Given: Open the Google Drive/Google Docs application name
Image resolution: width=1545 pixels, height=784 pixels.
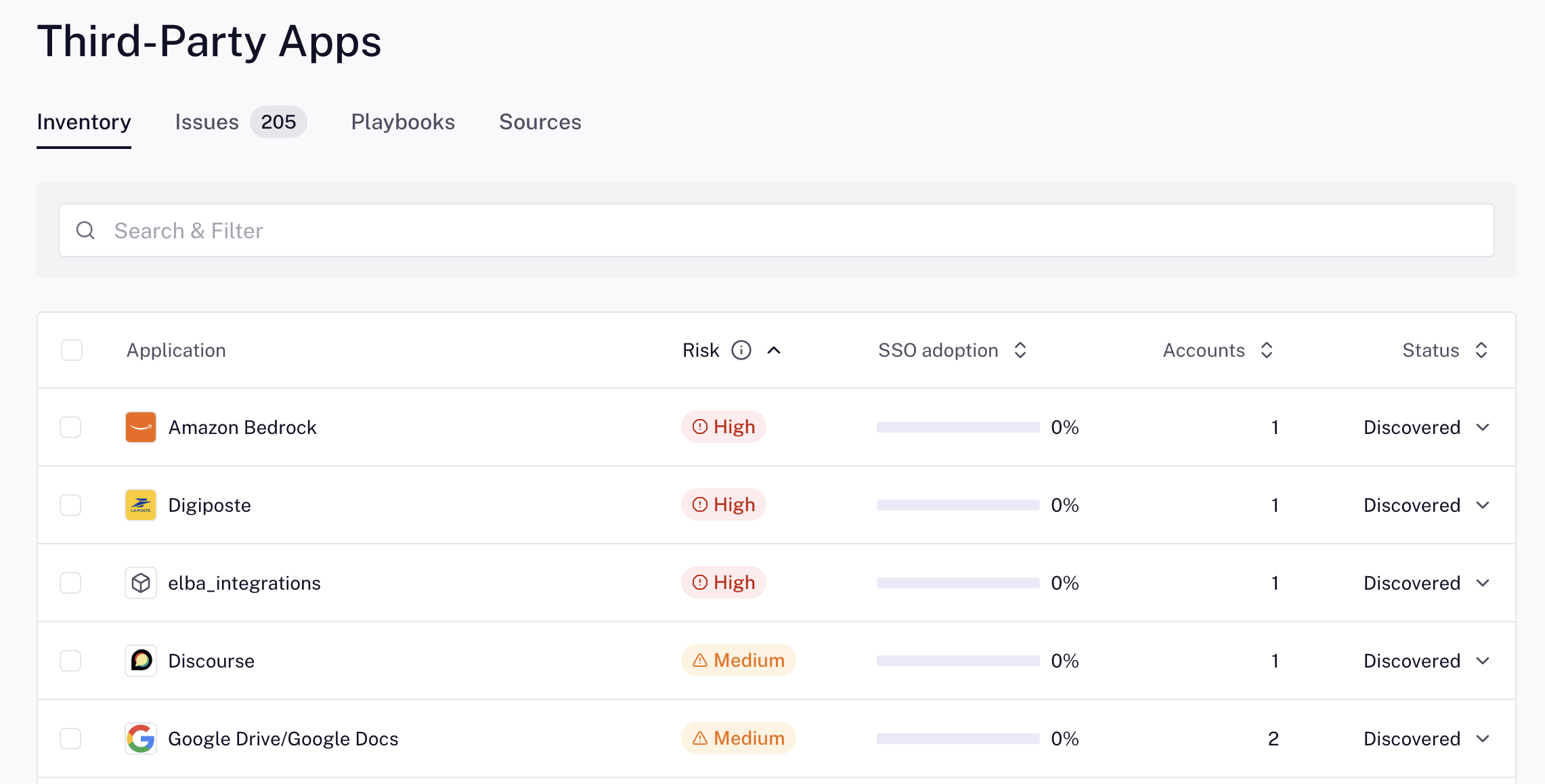Looking at the screenshot, I should pyautogui.click(x=283, y=739).
